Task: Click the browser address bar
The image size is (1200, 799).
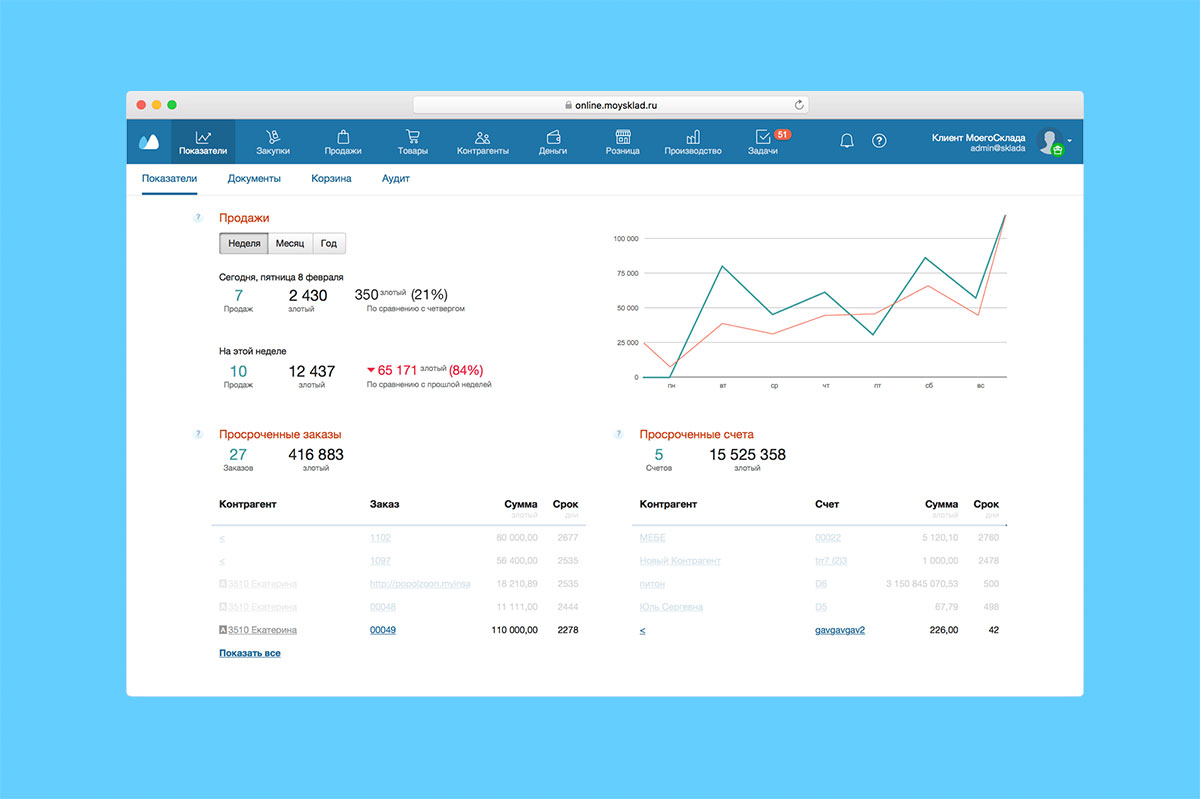Action: (610, 105)
